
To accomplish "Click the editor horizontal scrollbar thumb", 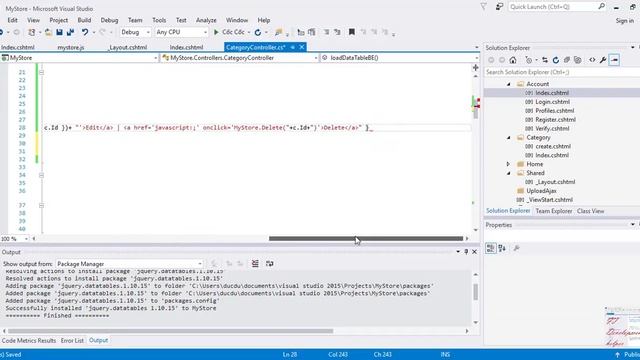I will tap(366, 239).
